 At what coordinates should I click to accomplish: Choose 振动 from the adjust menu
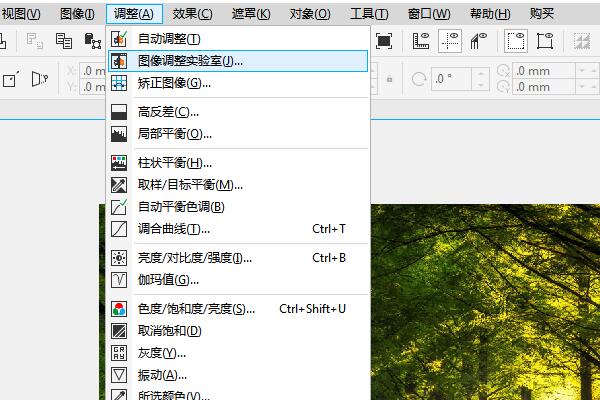[x=162, y=375]
